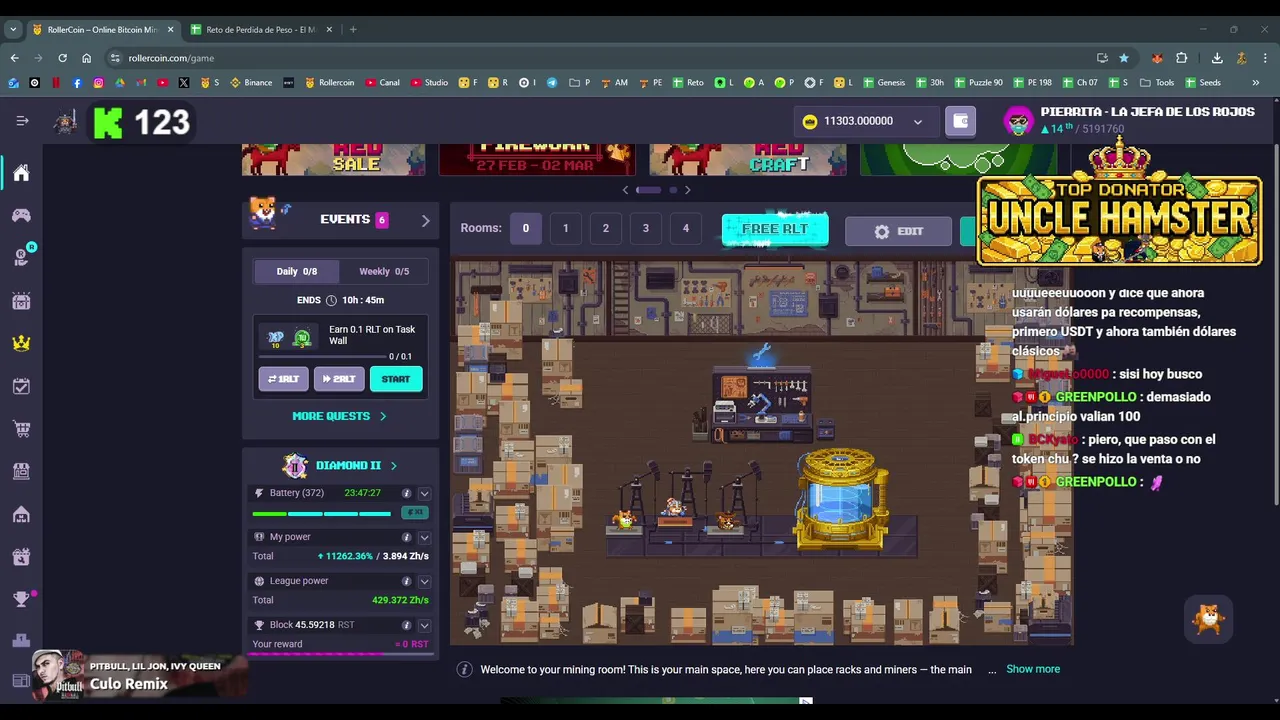The width and height of the screenshot is (1280, 720).
Task: Open the browser extensions puzzle icon
Action: pyautogui.click(x=1181, y=58)
